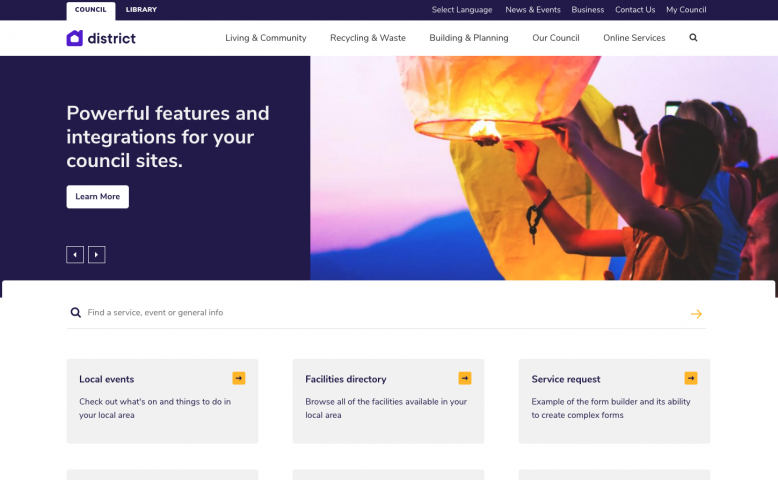Click the district house logo icon

[x=74, y=38]
